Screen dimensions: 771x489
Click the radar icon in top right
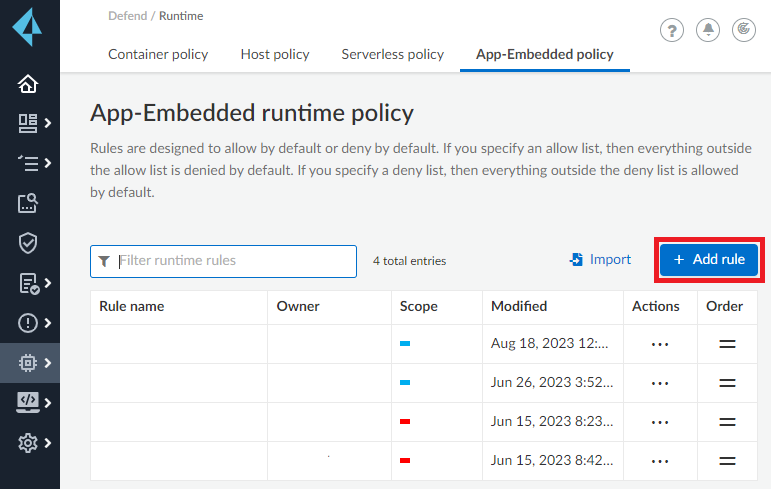(744, 30)
